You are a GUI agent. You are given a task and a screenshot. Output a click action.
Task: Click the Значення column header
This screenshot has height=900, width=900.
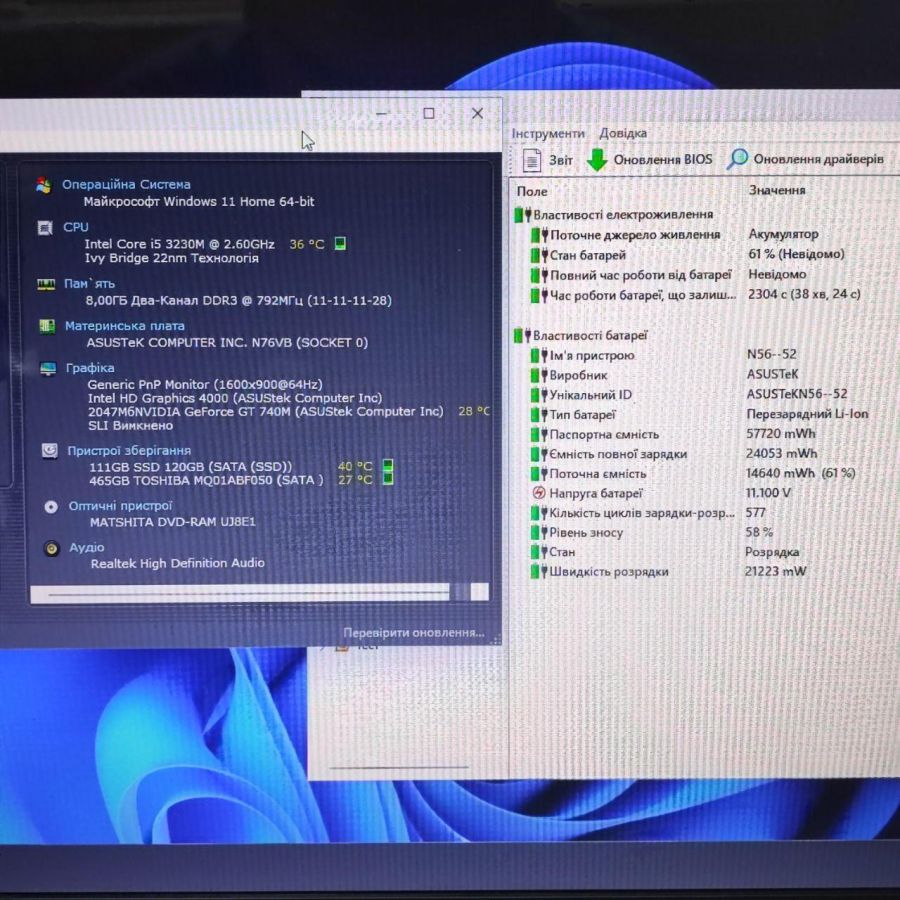(777, 190)
